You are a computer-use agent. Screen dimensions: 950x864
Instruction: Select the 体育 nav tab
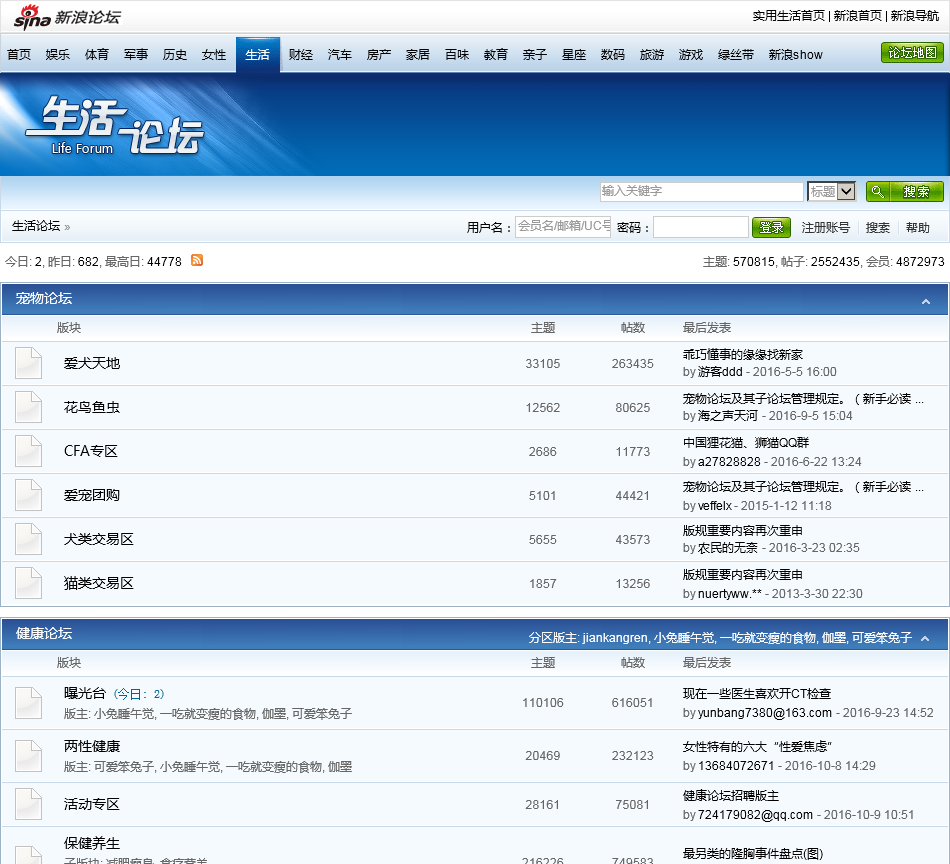(x=97, y=55)
